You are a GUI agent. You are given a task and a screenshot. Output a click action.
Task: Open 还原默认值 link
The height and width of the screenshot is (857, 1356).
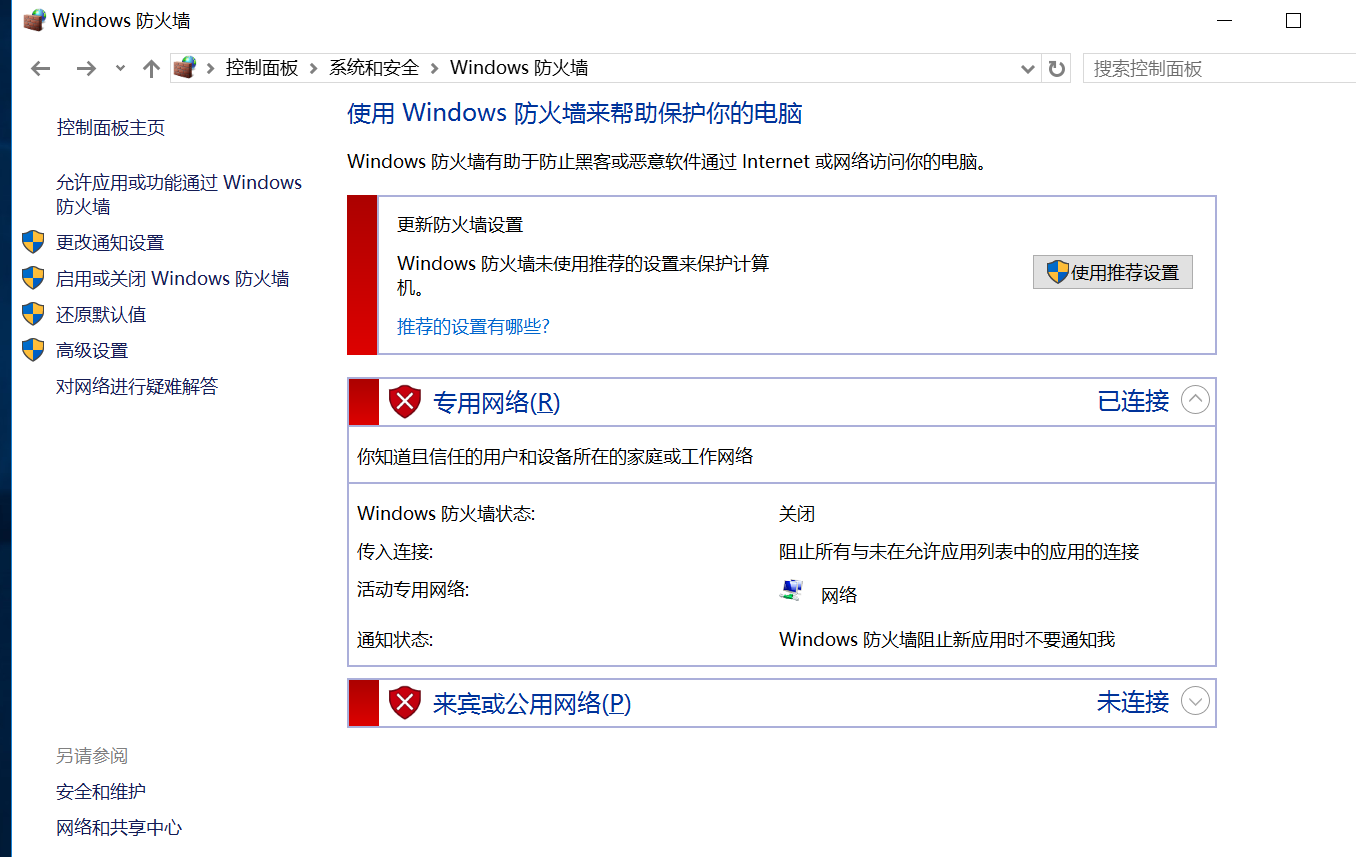(x=101, y=314)
